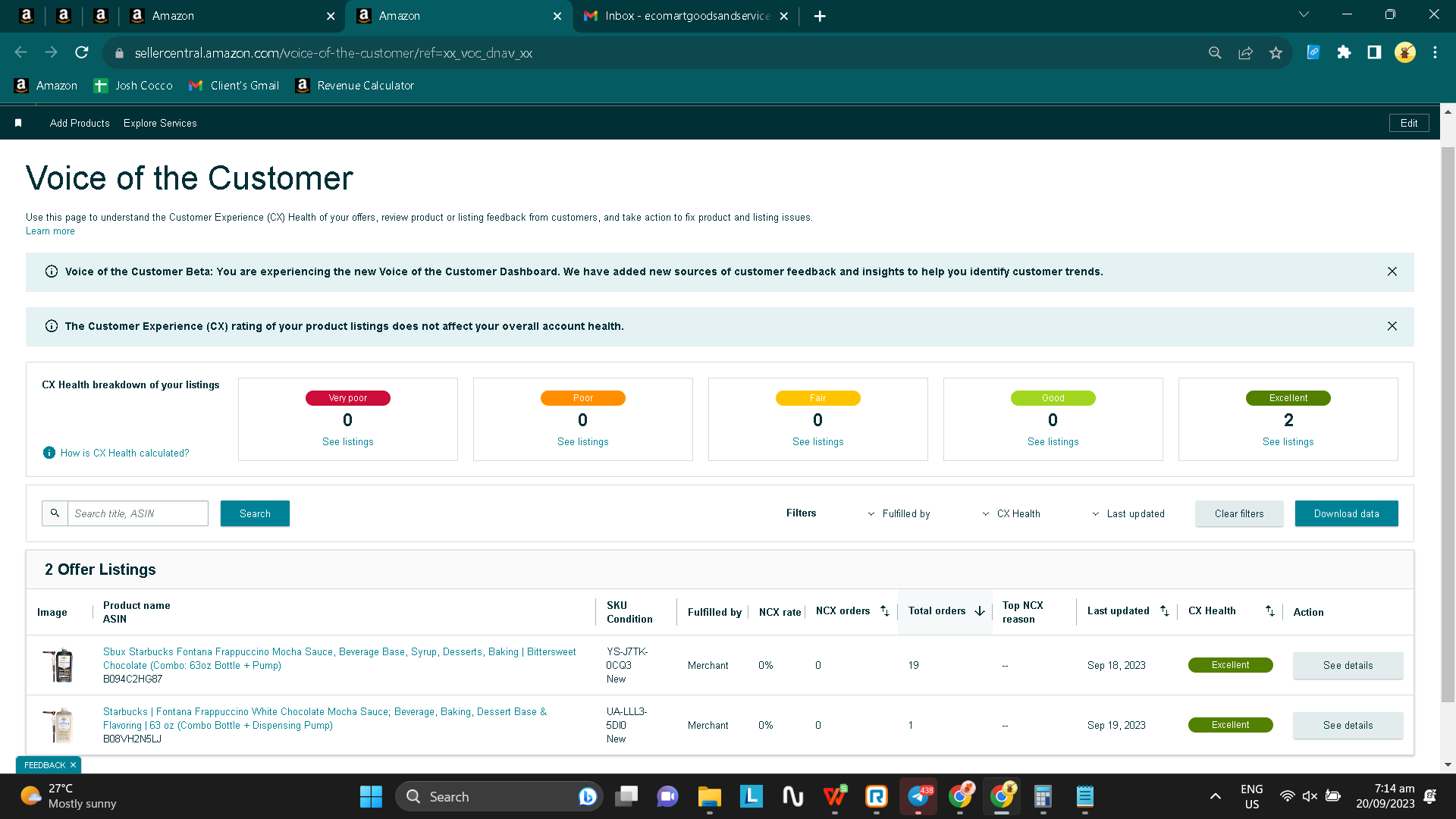Viewport: 1456px width, 819px height.
Task: Open the Client's Gmail bookmark
Action: click(x=234, y=86)
